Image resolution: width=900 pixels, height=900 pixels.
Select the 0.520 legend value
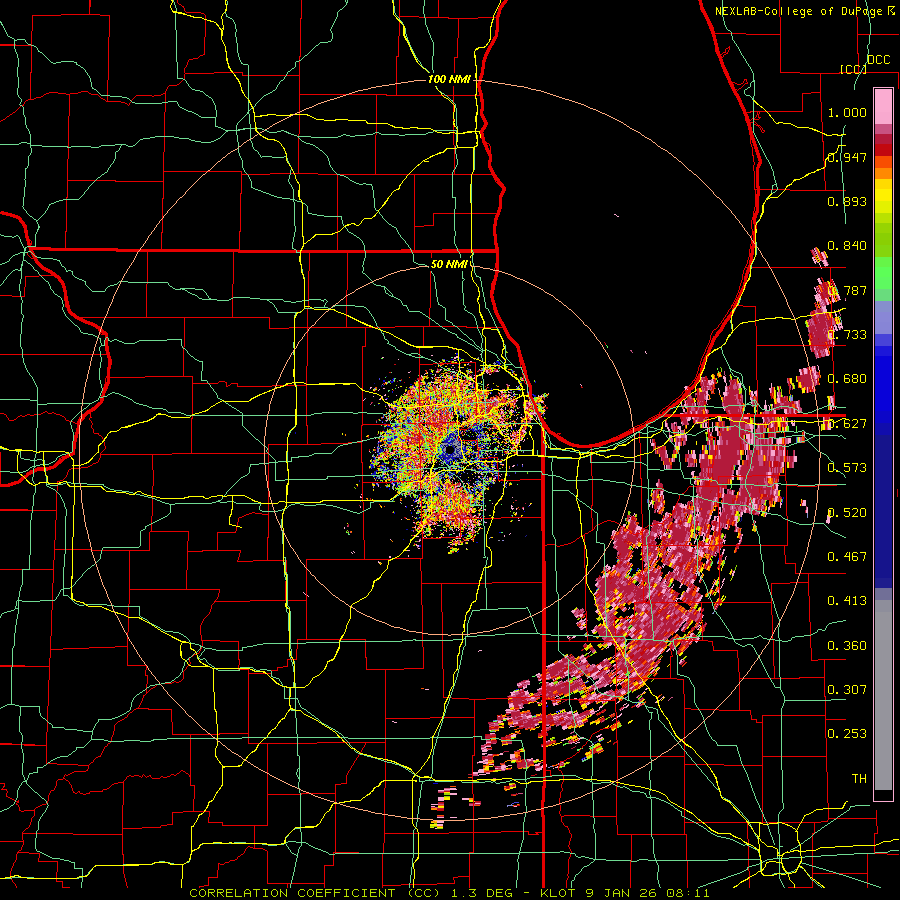pos(847,513)
